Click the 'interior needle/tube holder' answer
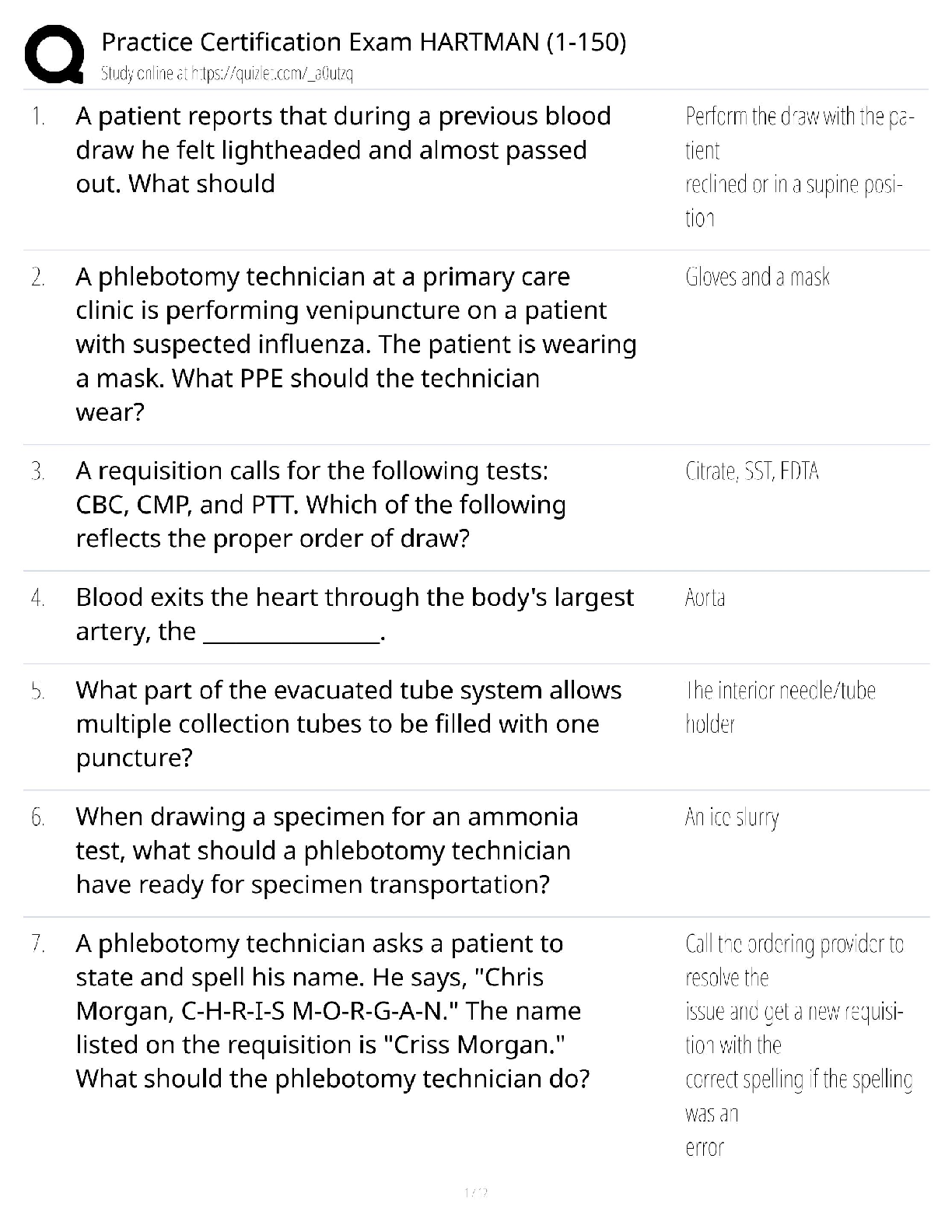This screenshot has width=952, height=1232. pyautogui.click(x=780, y=707)
